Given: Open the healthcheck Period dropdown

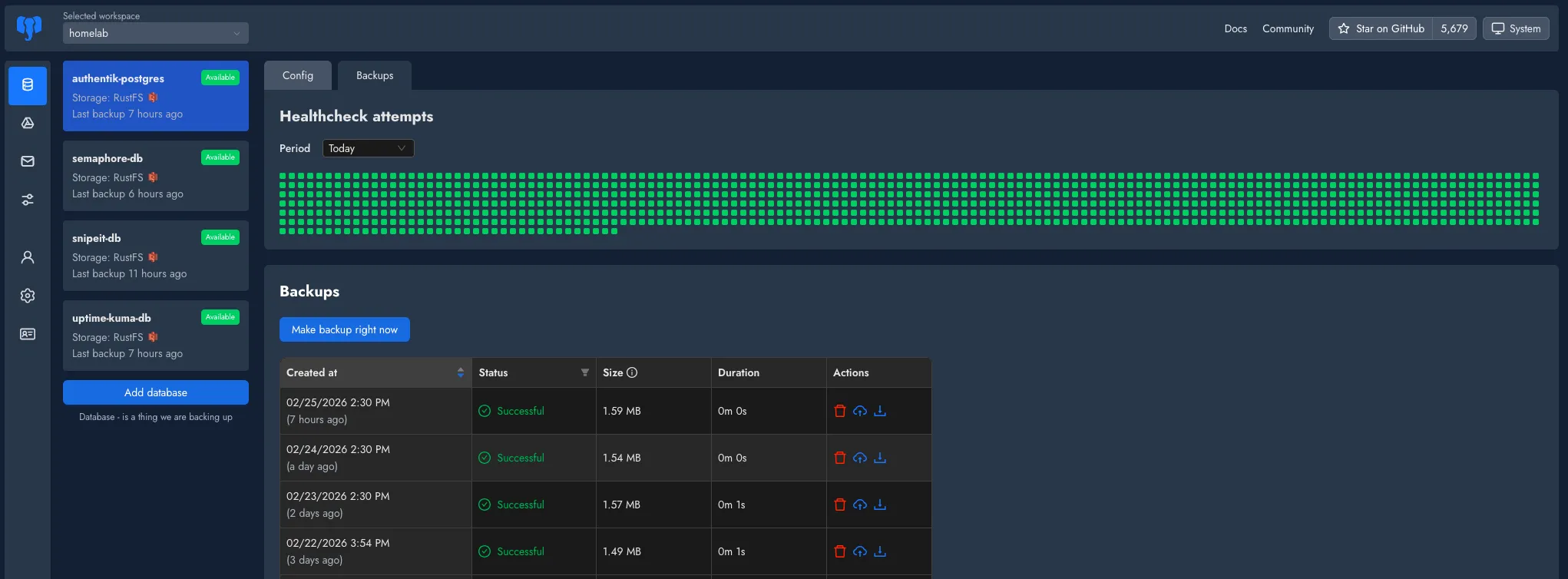Looking at the screenshot, I should tap(368, 148).
